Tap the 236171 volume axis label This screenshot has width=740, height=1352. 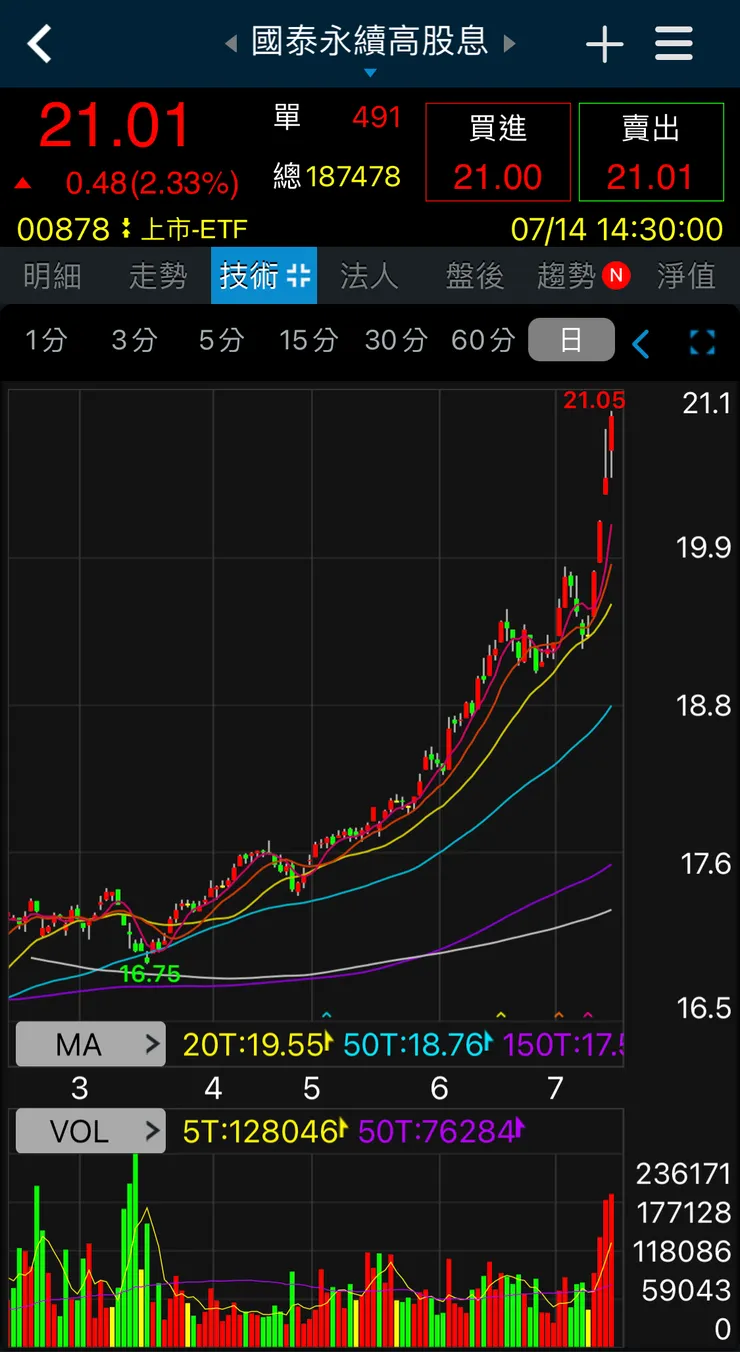[683, 1173]
